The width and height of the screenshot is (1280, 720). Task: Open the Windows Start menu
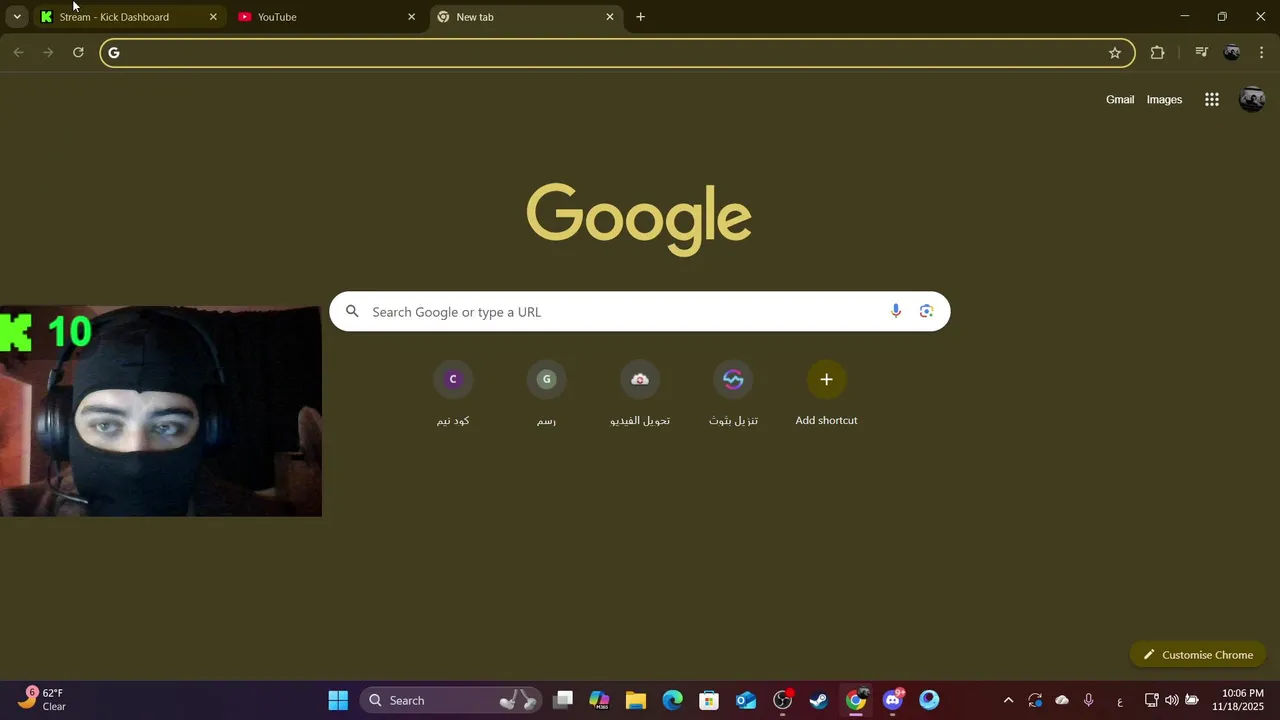tap(338, 700)
